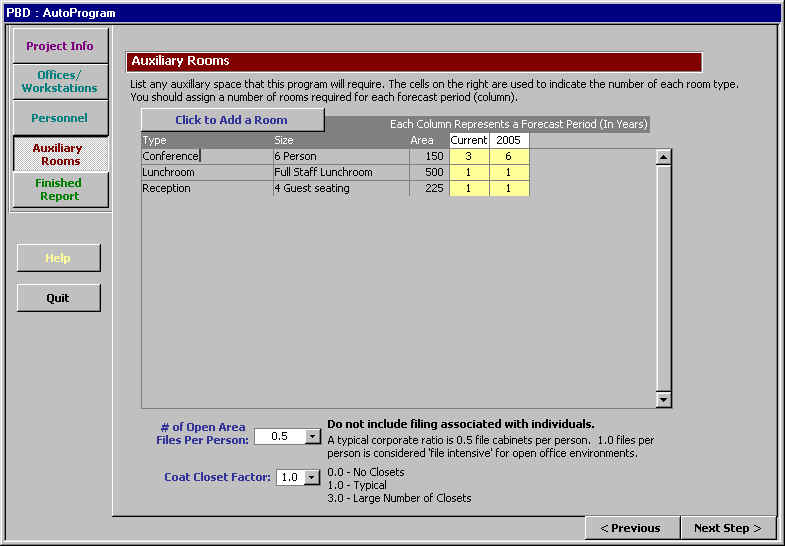Open the Project Info tab
The image size is (785, 546).
pos(60,46)
